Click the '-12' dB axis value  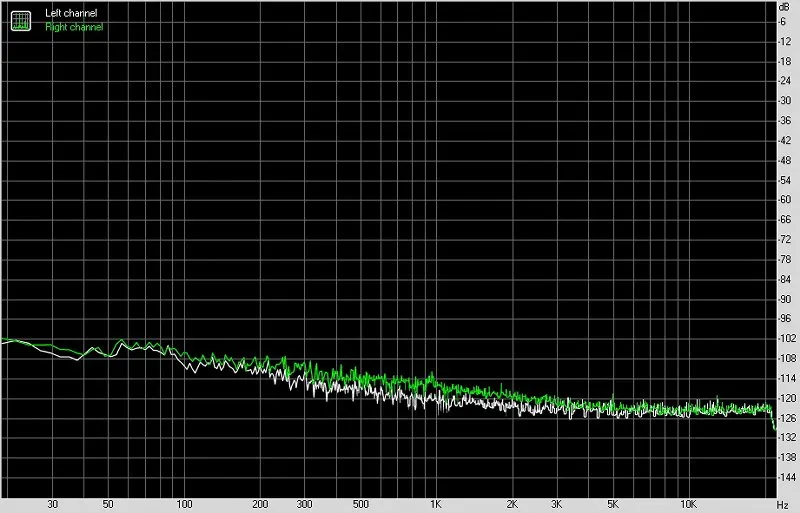pos(785,42)
